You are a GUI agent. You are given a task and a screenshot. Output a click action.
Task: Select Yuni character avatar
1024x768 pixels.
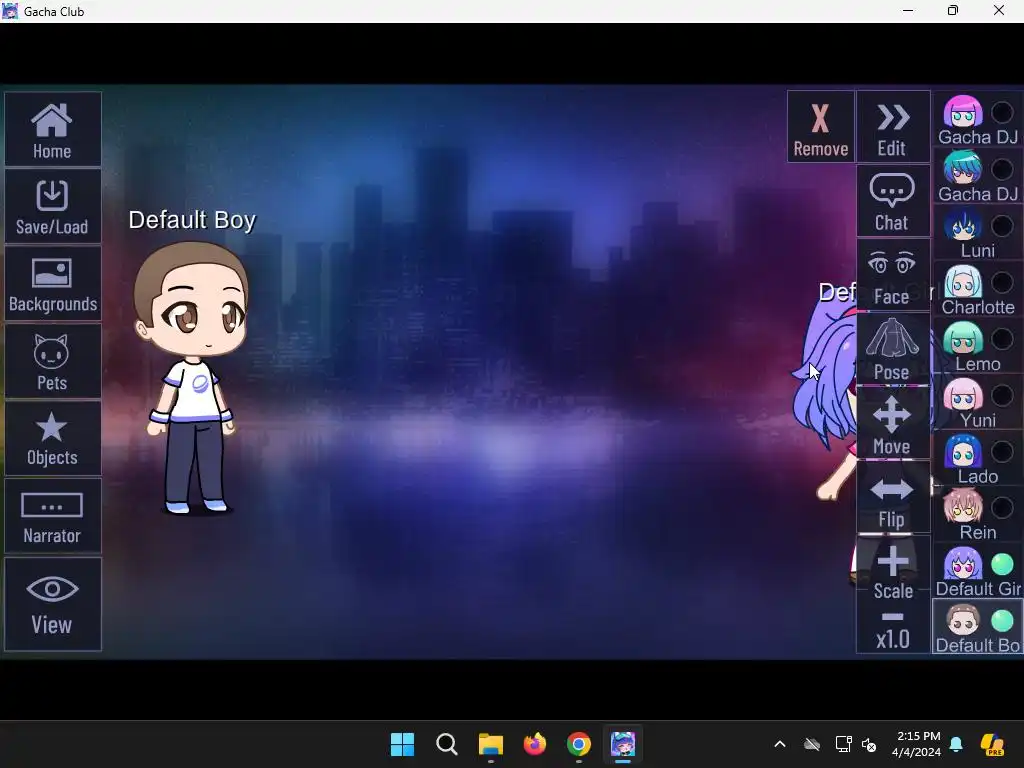coord(963,394)
